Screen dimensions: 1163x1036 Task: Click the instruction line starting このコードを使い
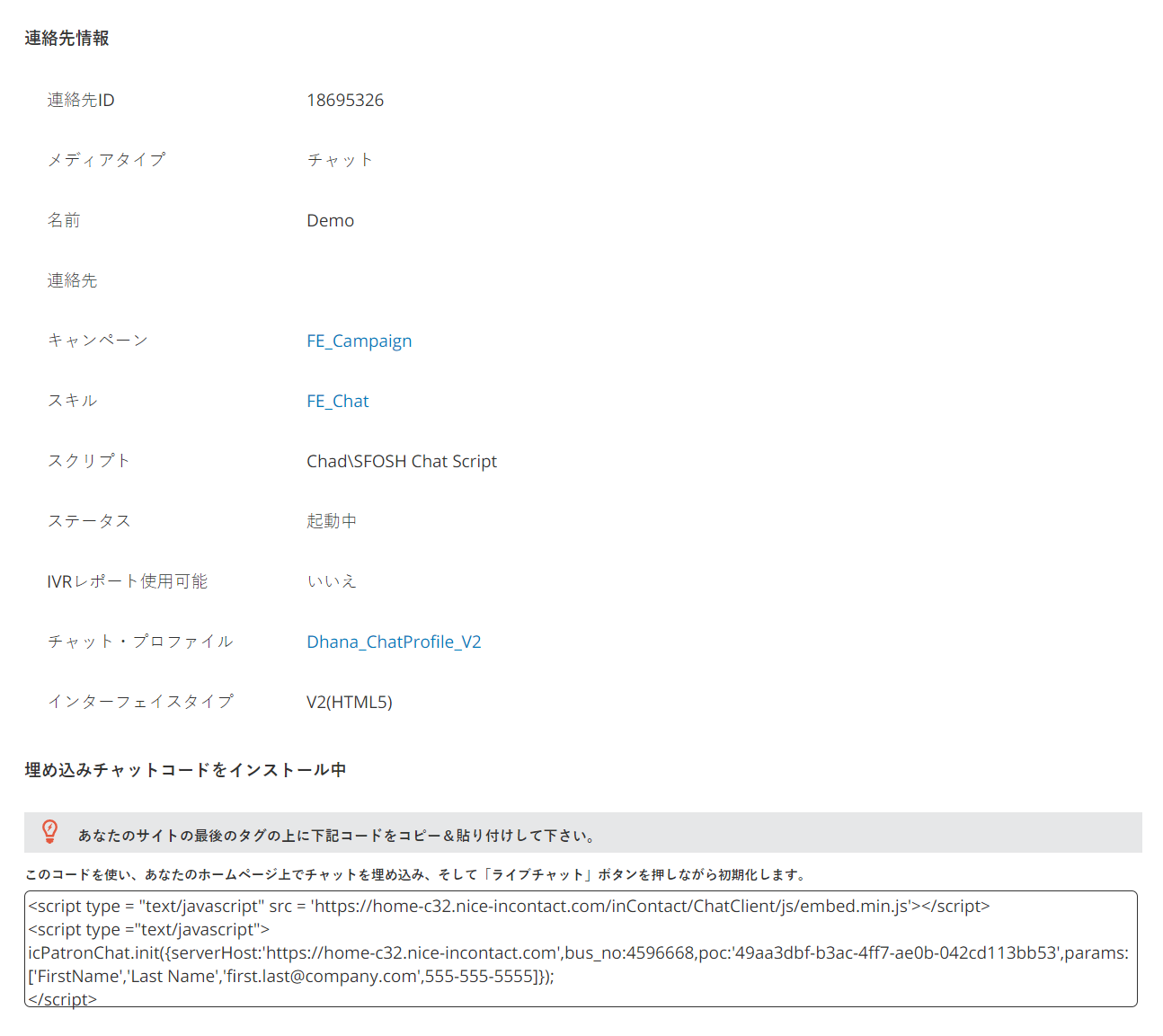[x=416, y=874]
